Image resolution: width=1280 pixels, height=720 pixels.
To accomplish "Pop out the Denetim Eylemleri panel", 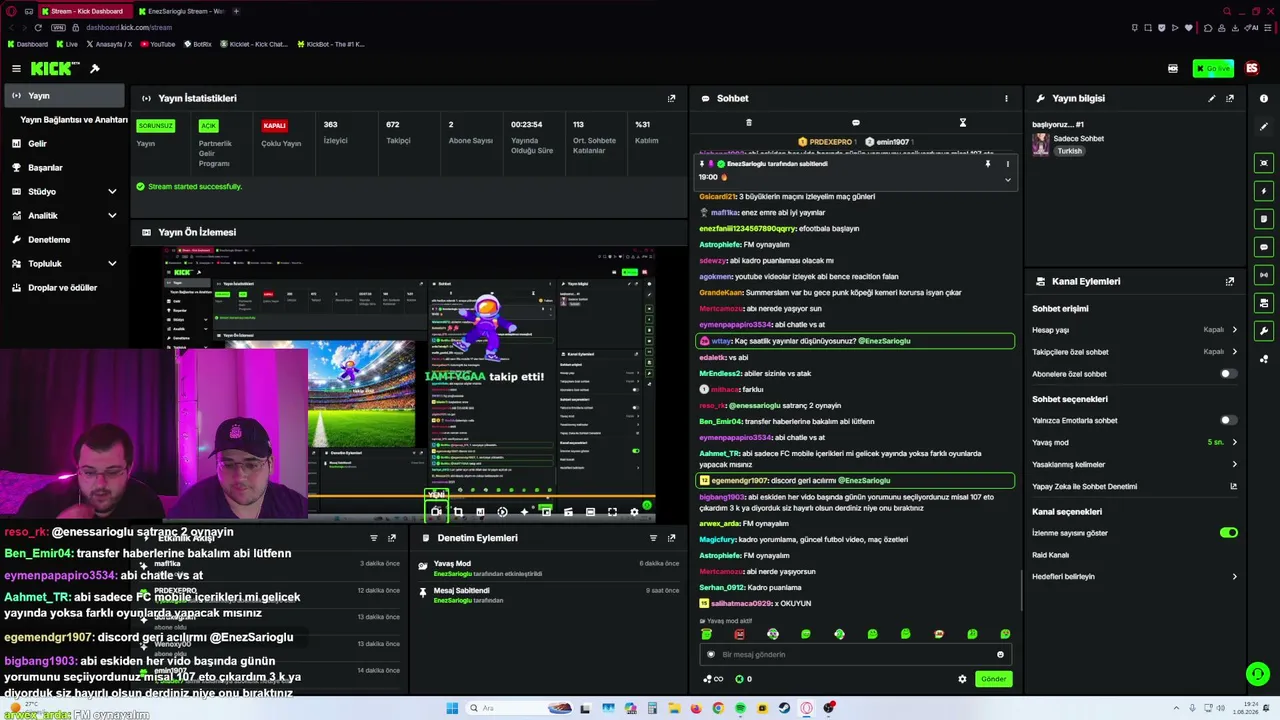I will click(671, 538).
